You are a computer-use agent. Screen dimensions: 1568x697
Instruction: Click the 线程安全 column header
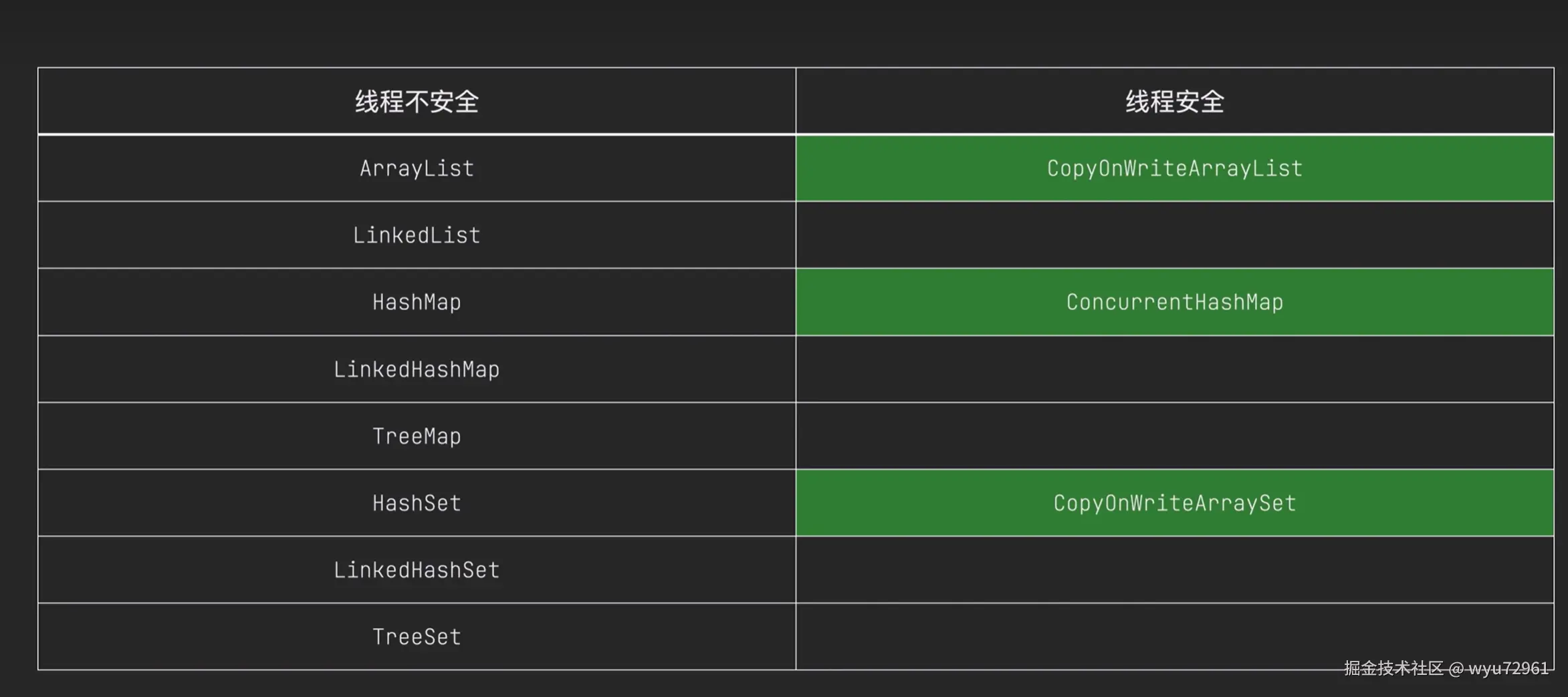click(x=1174, y=102)
